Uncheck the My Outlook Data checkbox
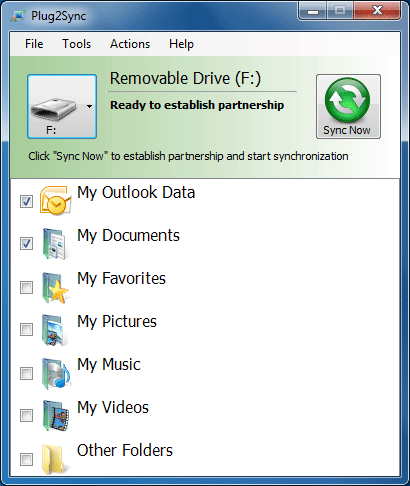Screen dimensions: 410x486 (26, 201)
